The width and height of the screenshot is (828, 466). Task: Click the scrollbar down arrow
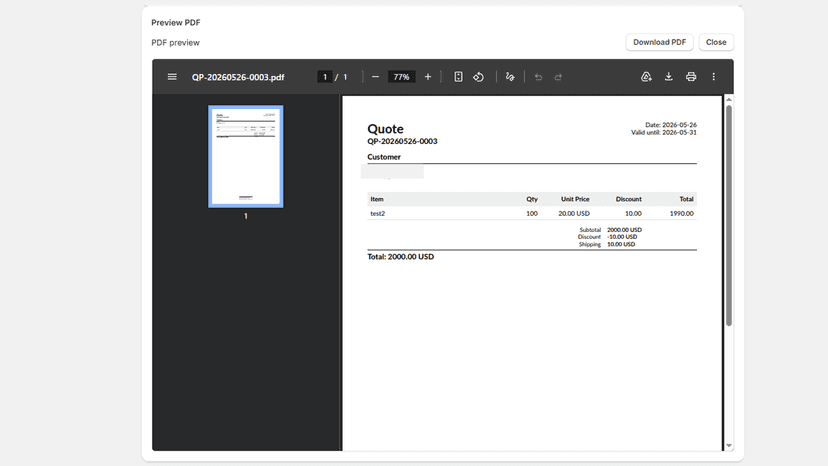pyautogui.click(x=729, y=446)
